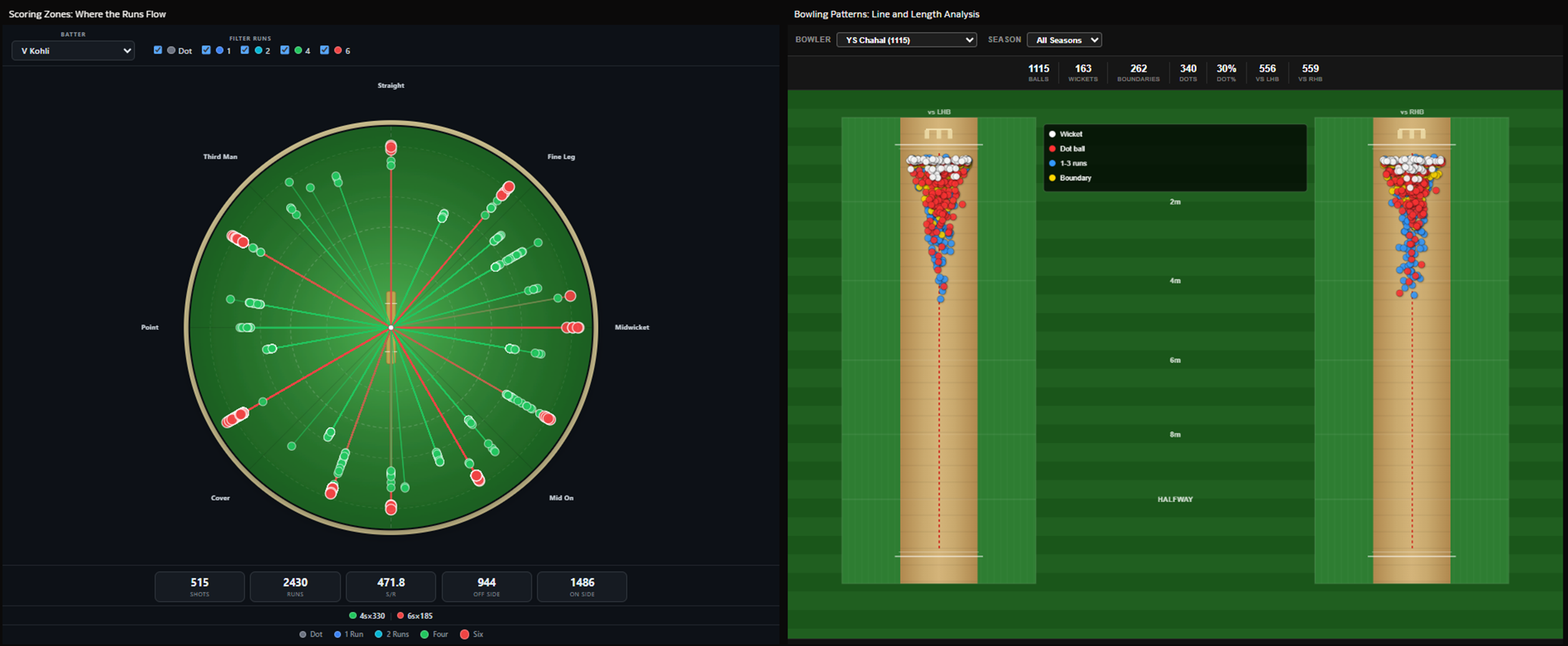Click the red Six dot in bottom legend
This screenshot has width=1568, height=646.
(464, 634)
